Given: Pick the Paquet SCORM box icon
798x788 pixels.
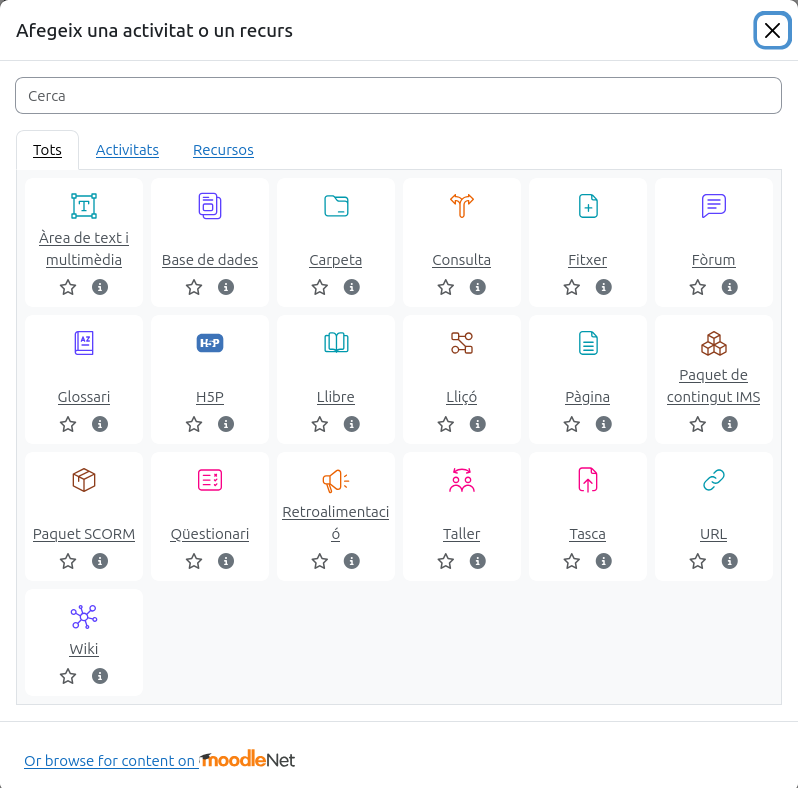Looking at the screenshot, I should point(84,480).
